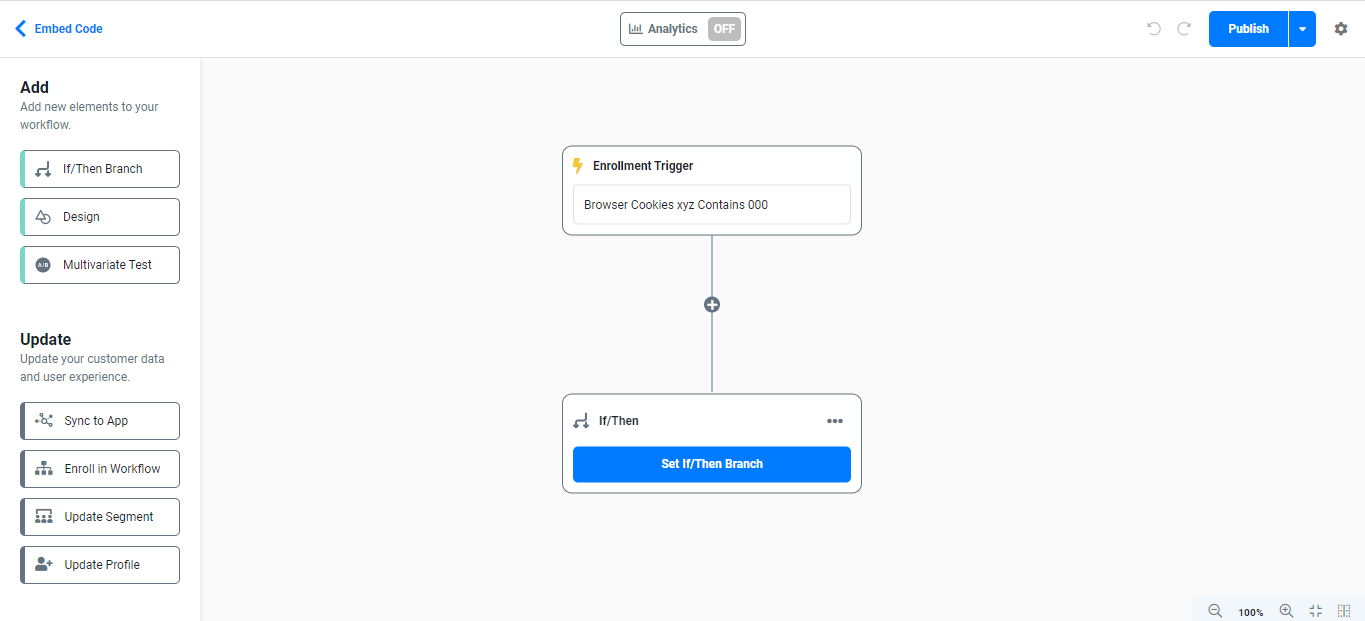Select the Multivariate Test element

click(100, 265)
